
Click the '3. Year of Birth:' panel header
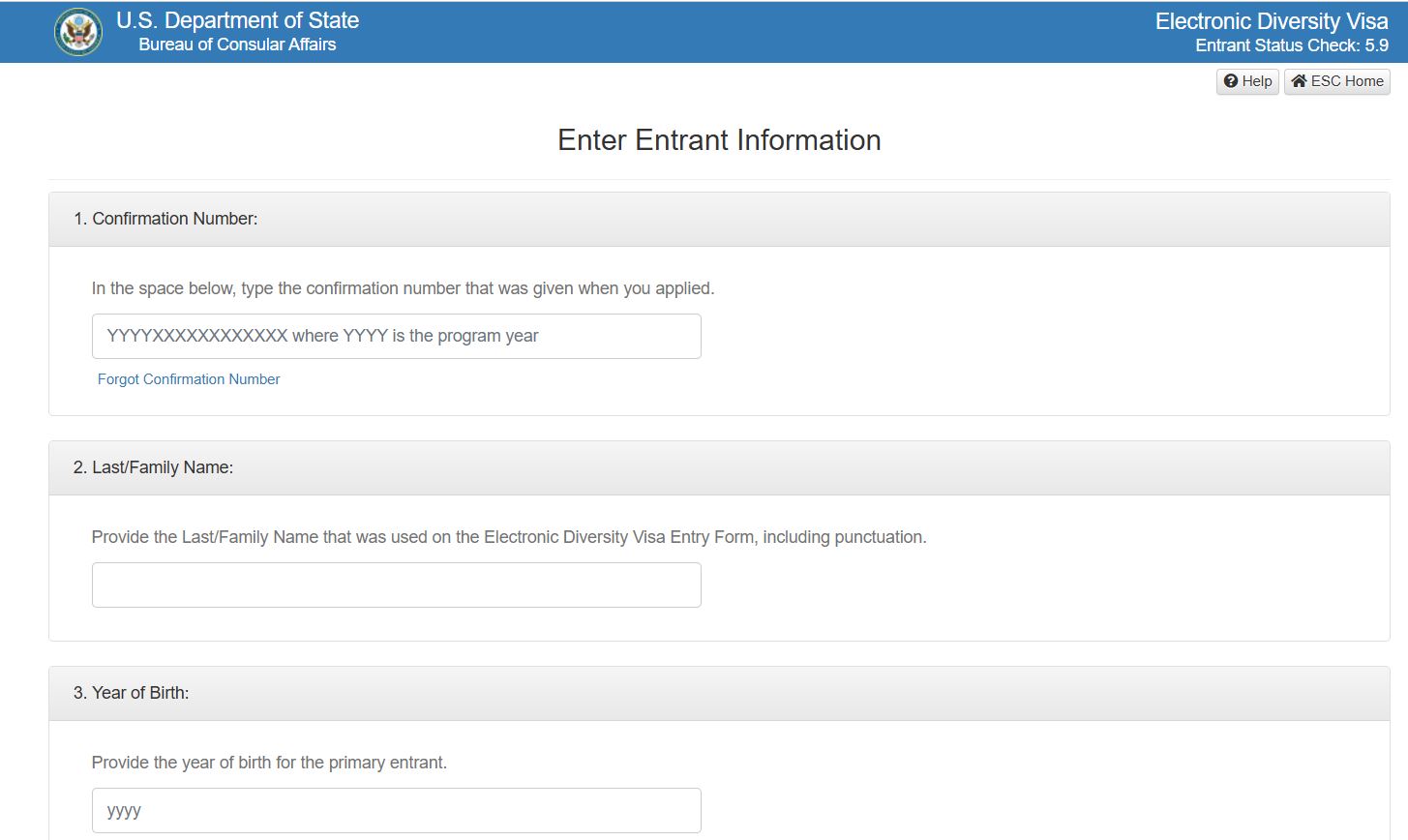click(131, 693)
